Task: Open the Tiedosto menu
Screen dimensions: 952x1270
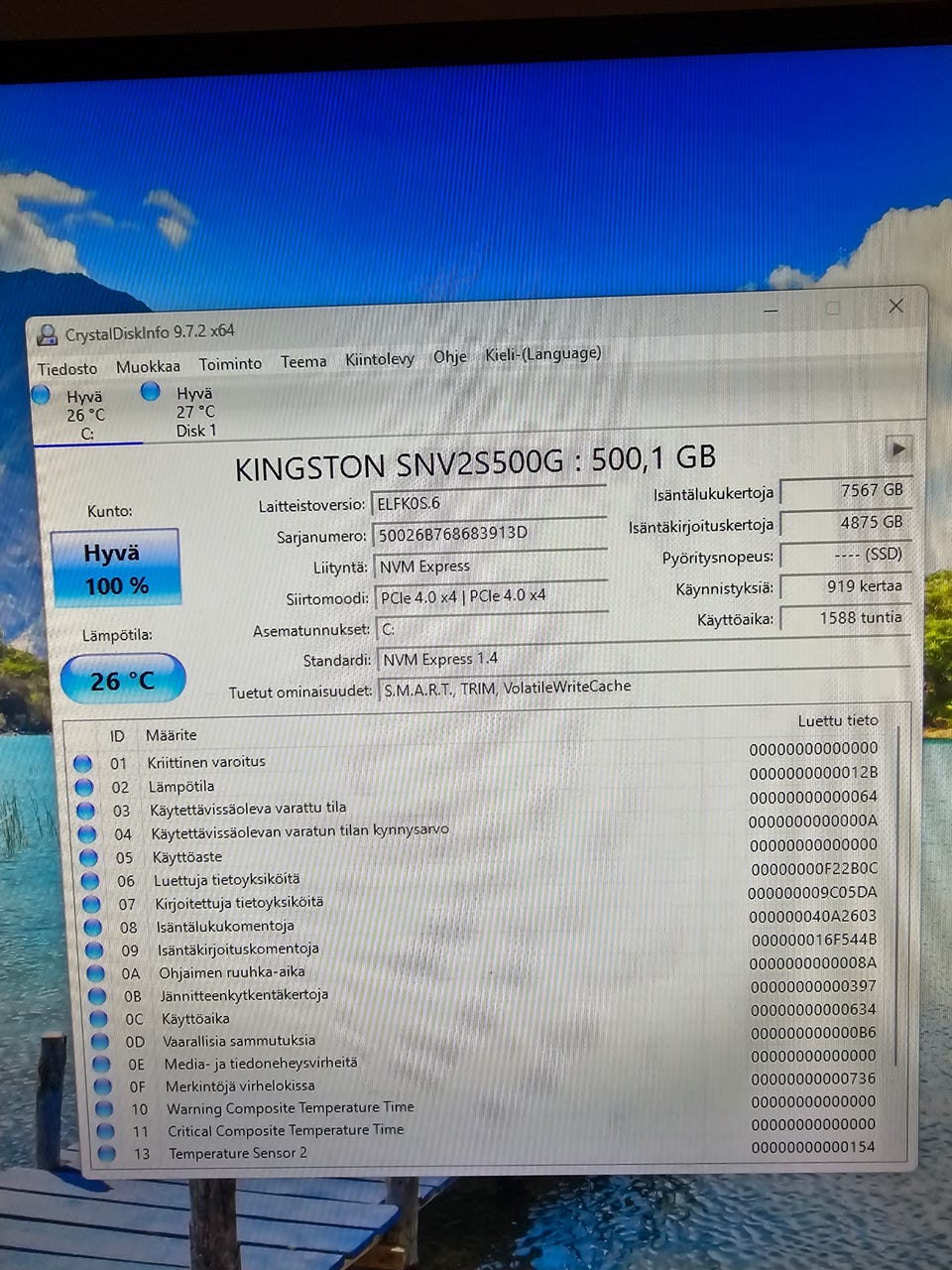Action: pyautogui.click(x=67, y=368)
